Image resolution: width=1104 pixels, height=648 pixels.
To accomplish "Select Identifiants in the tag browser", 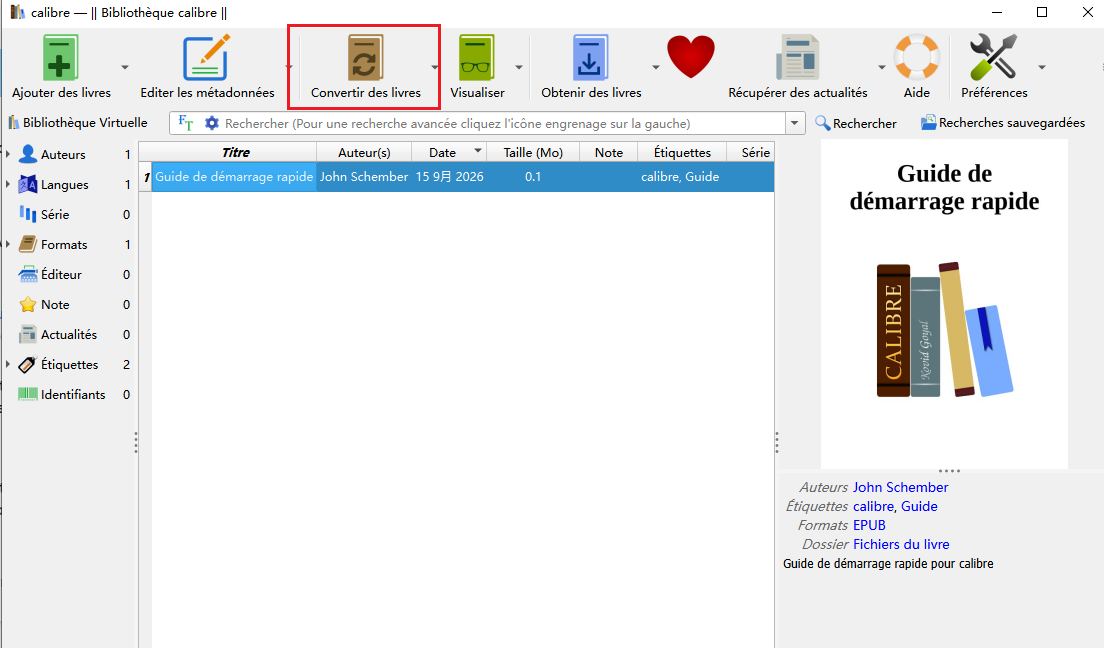I will click(73, 394).
